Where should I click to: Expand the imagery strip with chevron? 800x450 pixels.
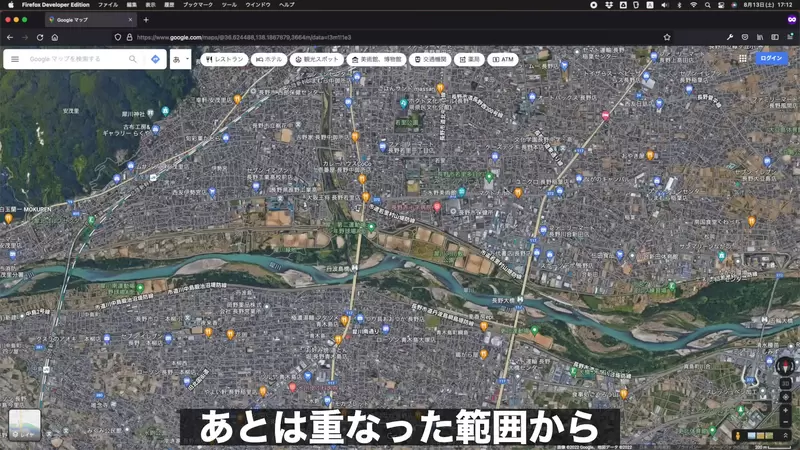[785, 436]
